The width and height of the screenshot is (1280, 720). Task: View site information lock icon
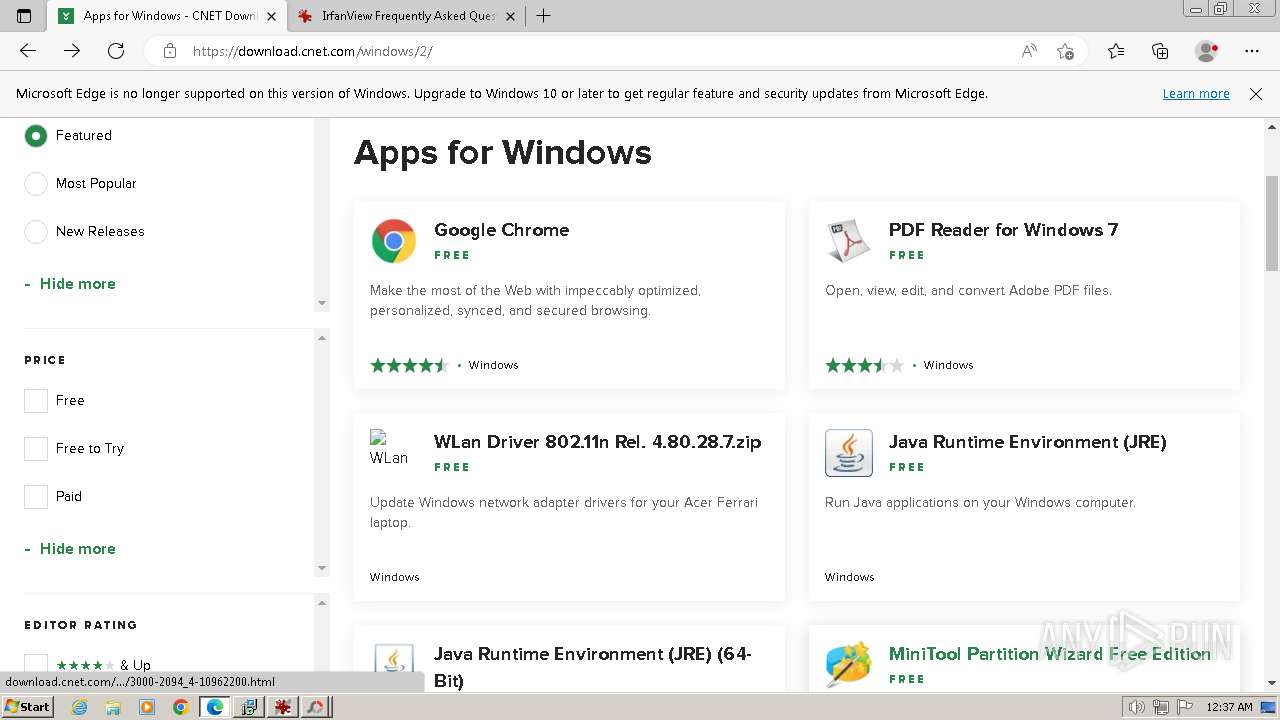(170, 51)
